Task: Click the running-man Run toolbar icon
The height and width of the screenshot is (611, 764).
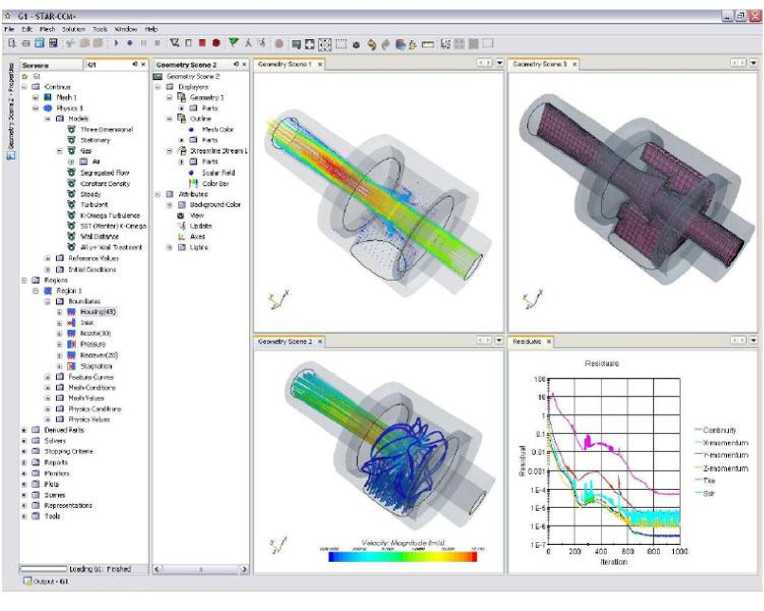Action: tap(248, 43)
